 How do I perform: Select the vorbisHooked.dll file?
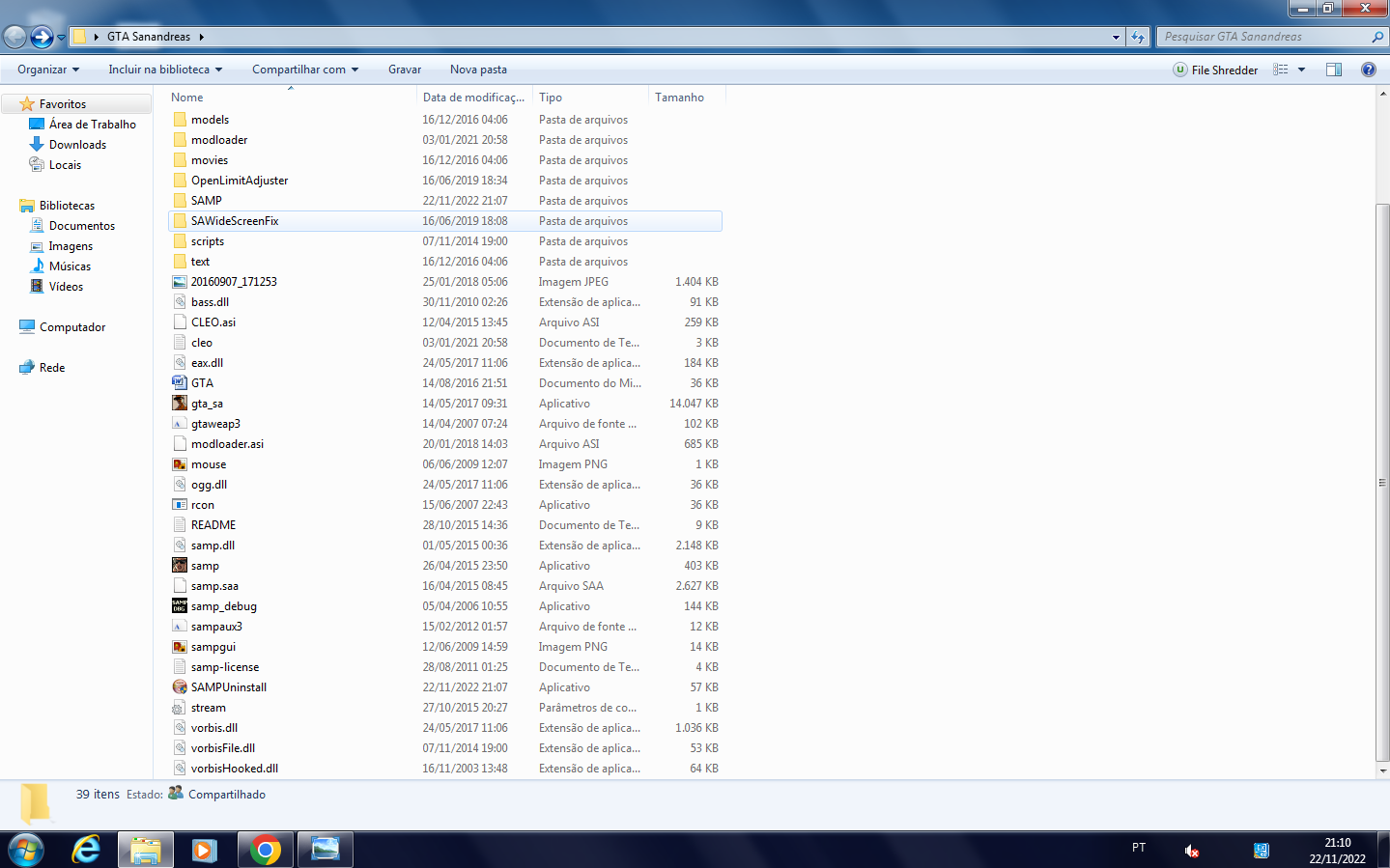(x=234, y=769)
